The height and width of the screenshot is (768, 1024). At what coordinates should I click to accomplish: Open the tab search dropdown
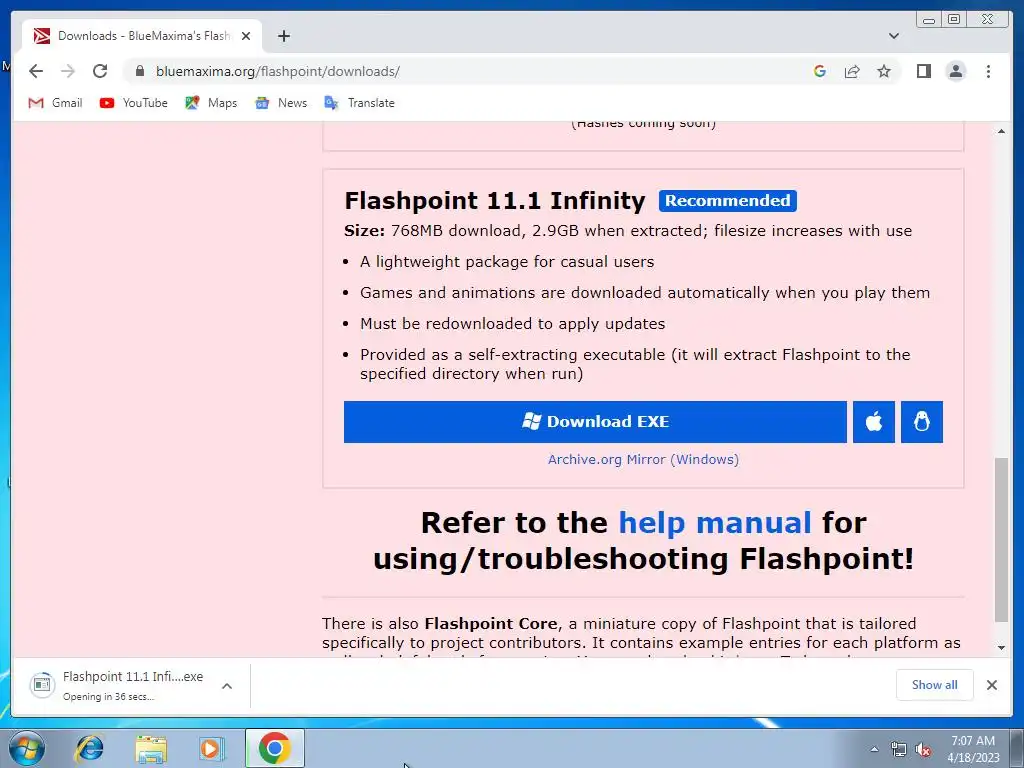click(x=894, y=36)
